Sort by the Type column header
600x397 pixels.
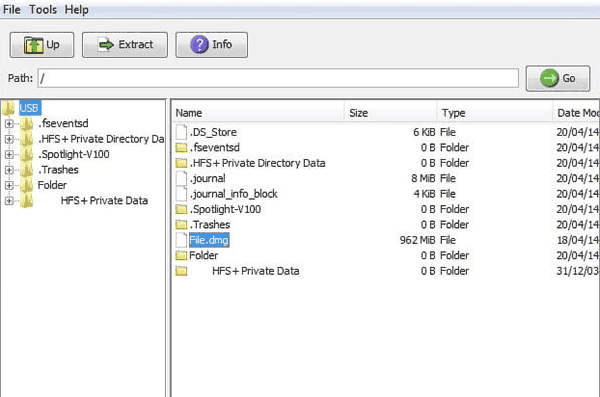tap(495, 113)
